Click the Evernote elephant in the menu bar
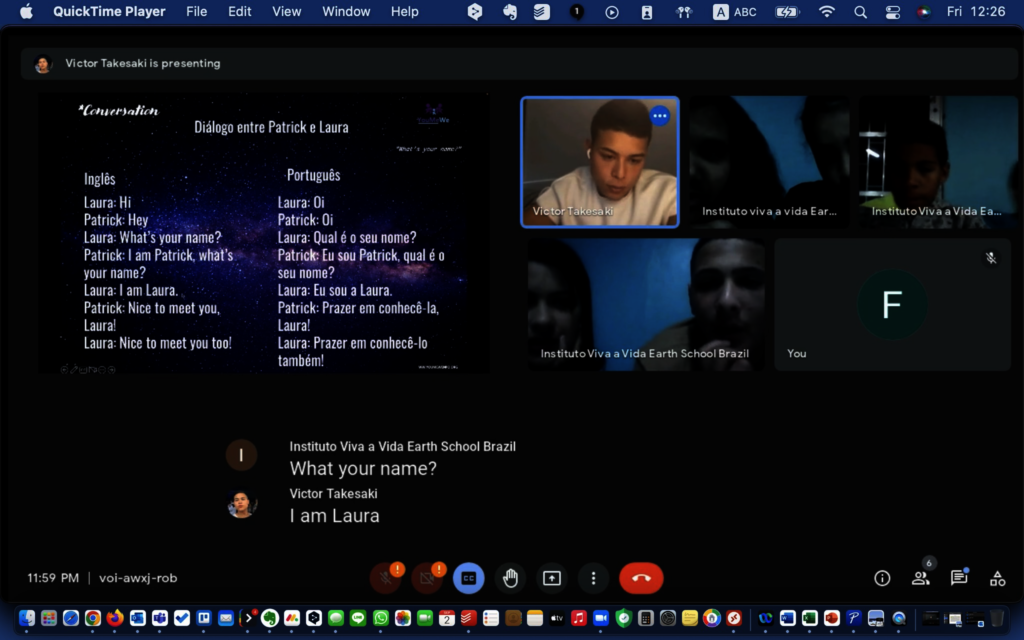 point(509,12)
